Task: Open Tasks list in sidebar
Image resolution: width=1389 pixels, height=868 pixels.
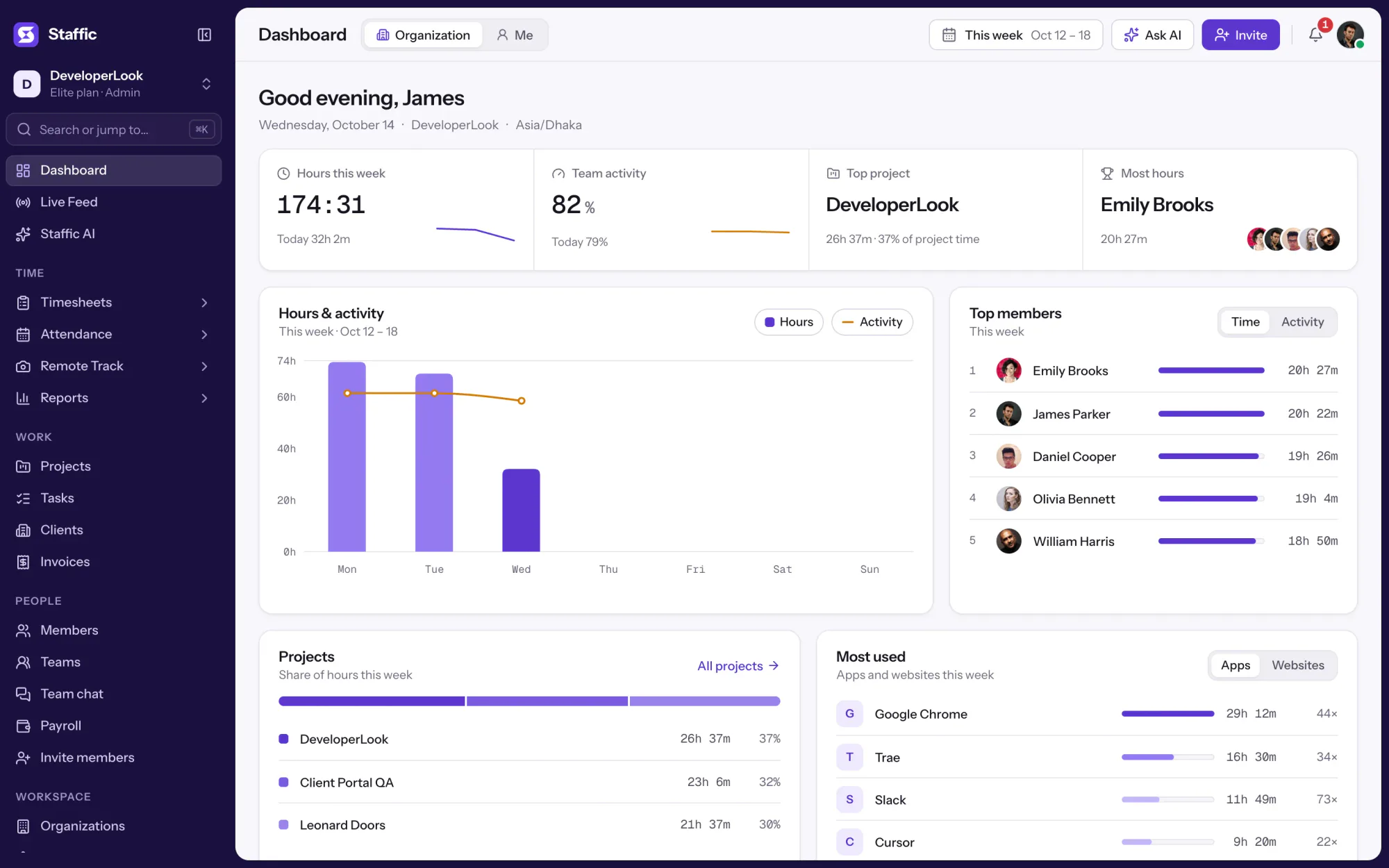Action: point(113,498)
